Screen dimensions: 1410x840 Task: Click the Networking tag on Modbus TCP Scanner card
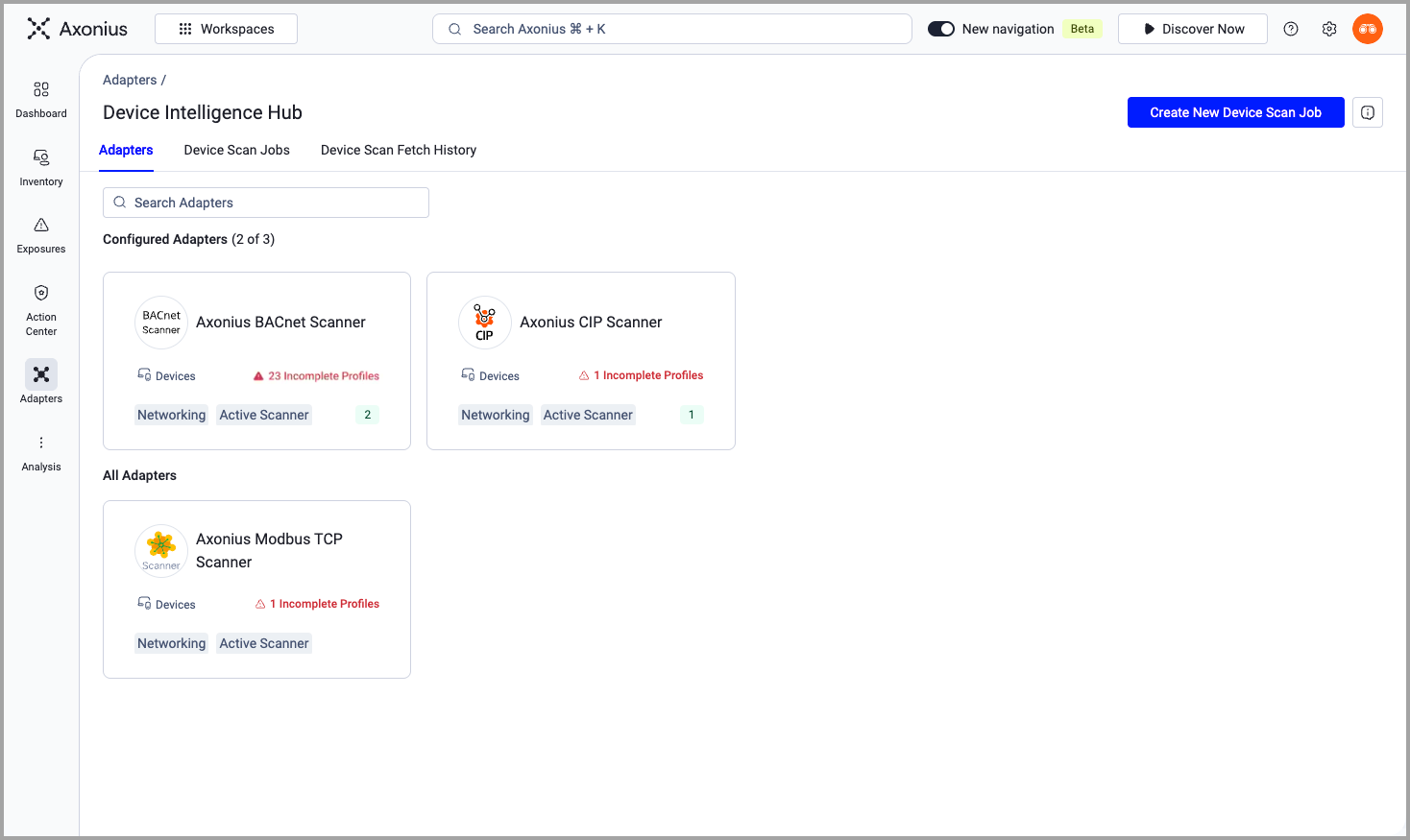coord(172,643)
